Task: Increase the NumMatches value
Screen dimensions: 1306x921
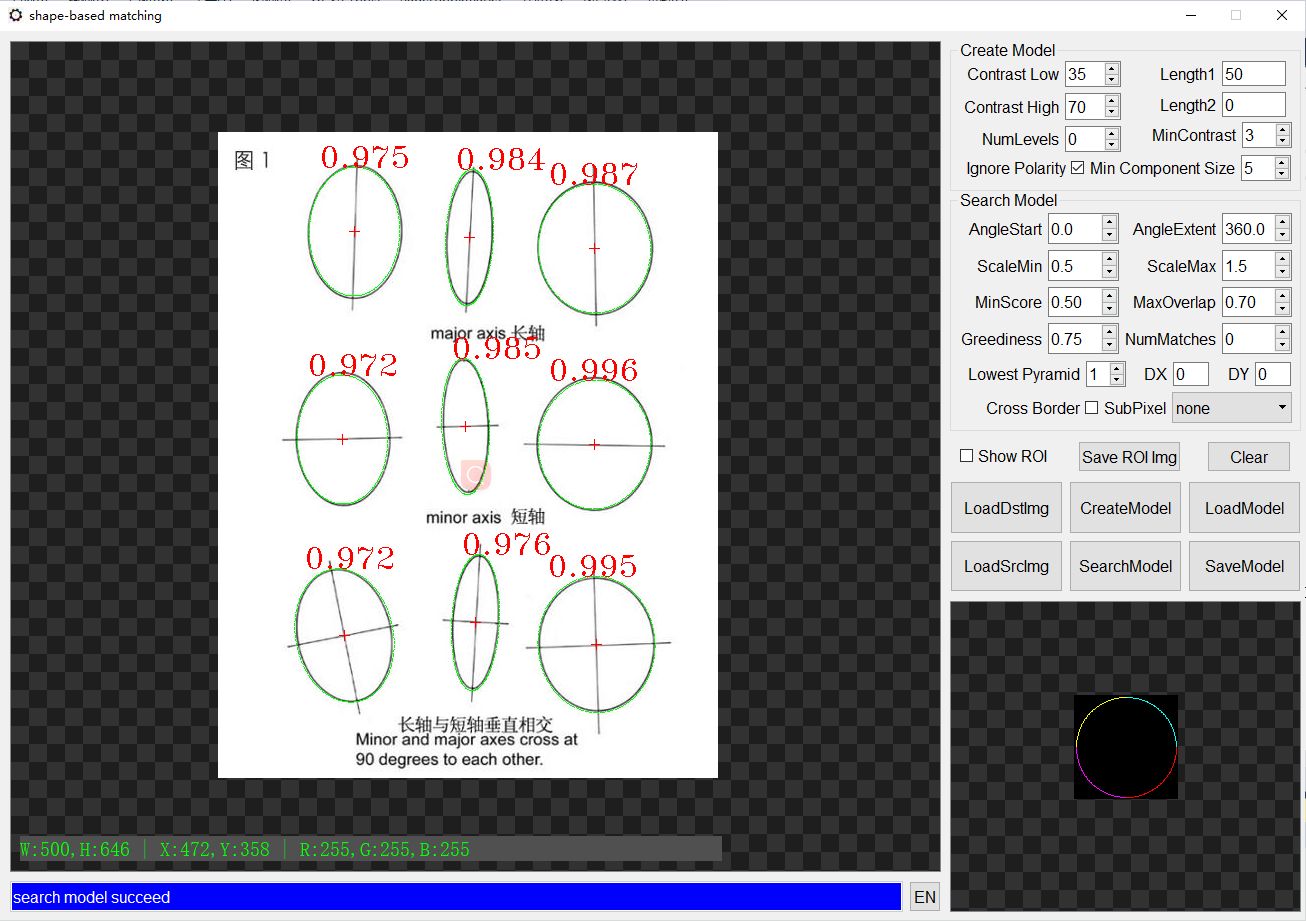Action: 1283,332
